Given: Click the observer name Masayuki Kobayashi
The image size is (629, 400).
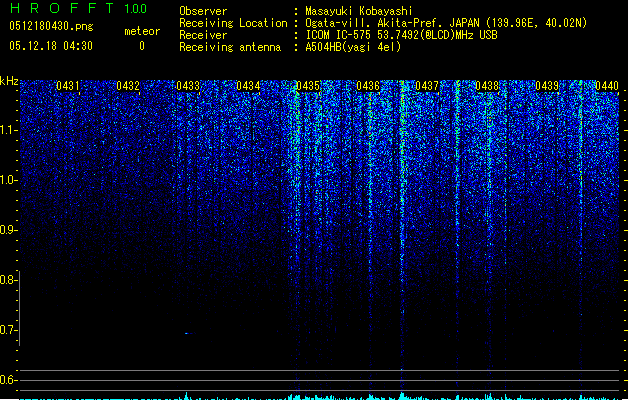Looking at the screenshot, I should [359, 11].
